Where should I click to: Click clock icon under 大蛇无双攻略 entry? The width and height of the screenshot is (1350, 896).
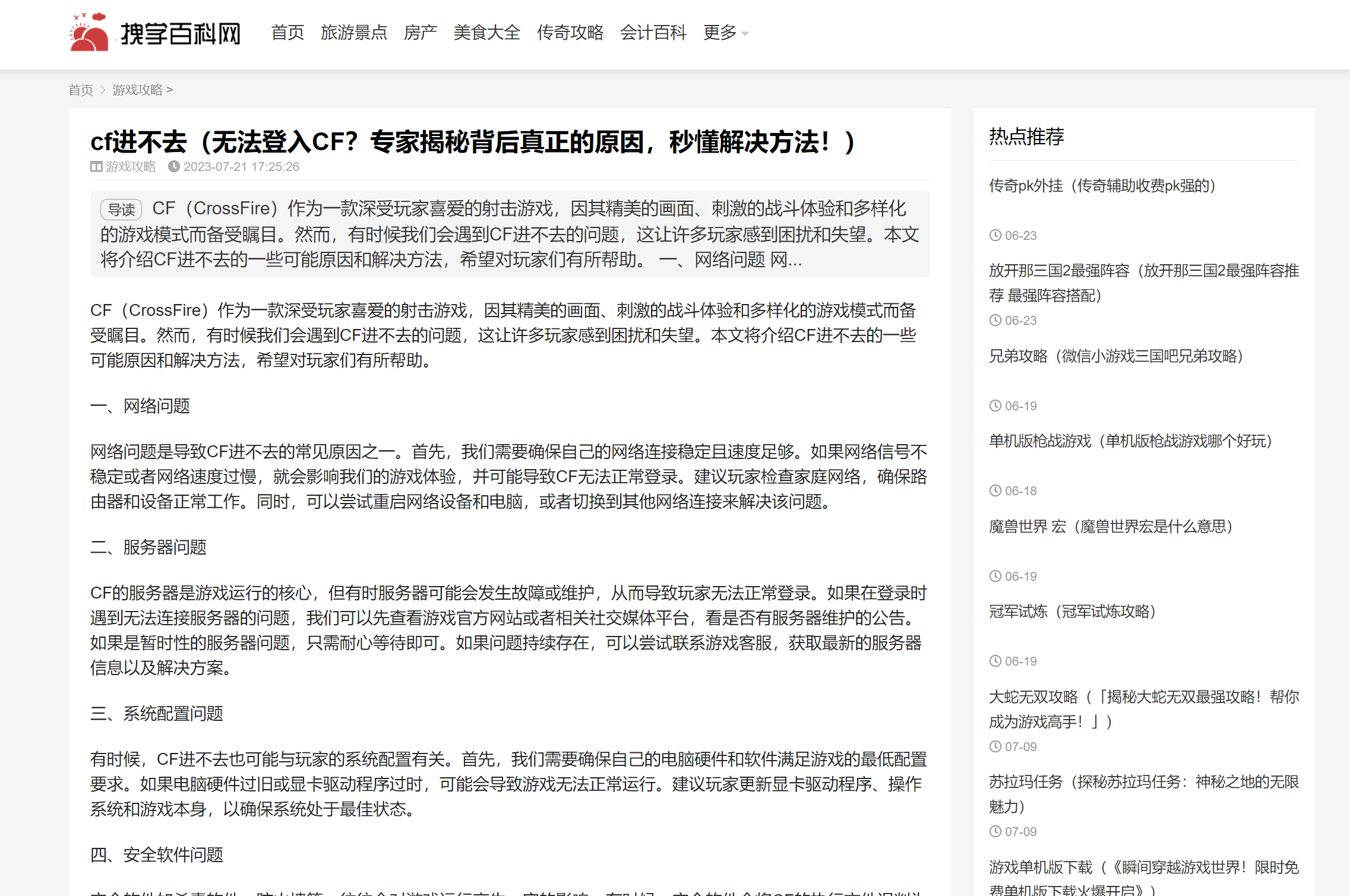pyautogui.click(x=995, y=746)
